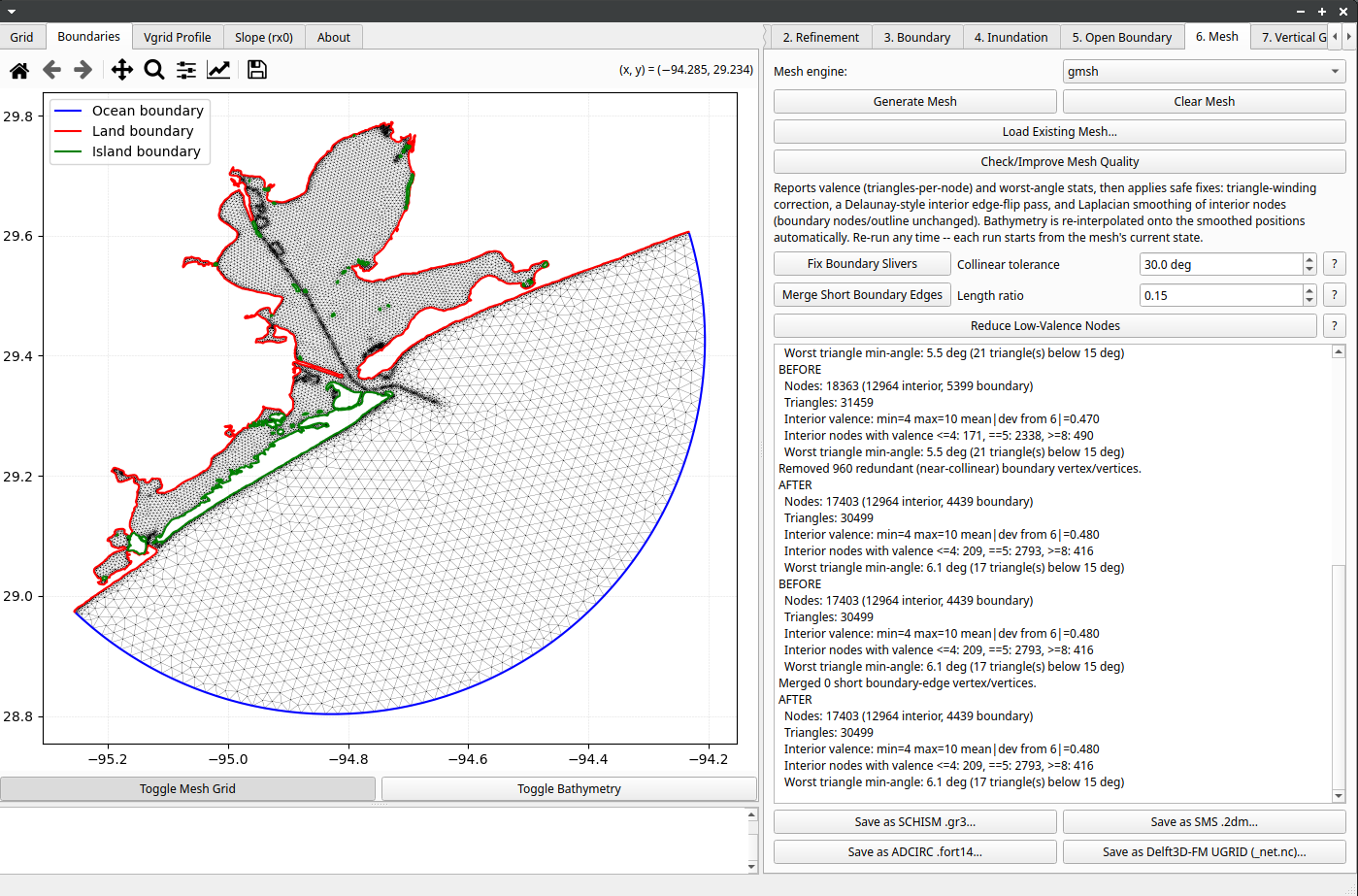Open Configure subplots sliders icon
The width and height of the screenshot is (1358, 896).
pos(185,70)
